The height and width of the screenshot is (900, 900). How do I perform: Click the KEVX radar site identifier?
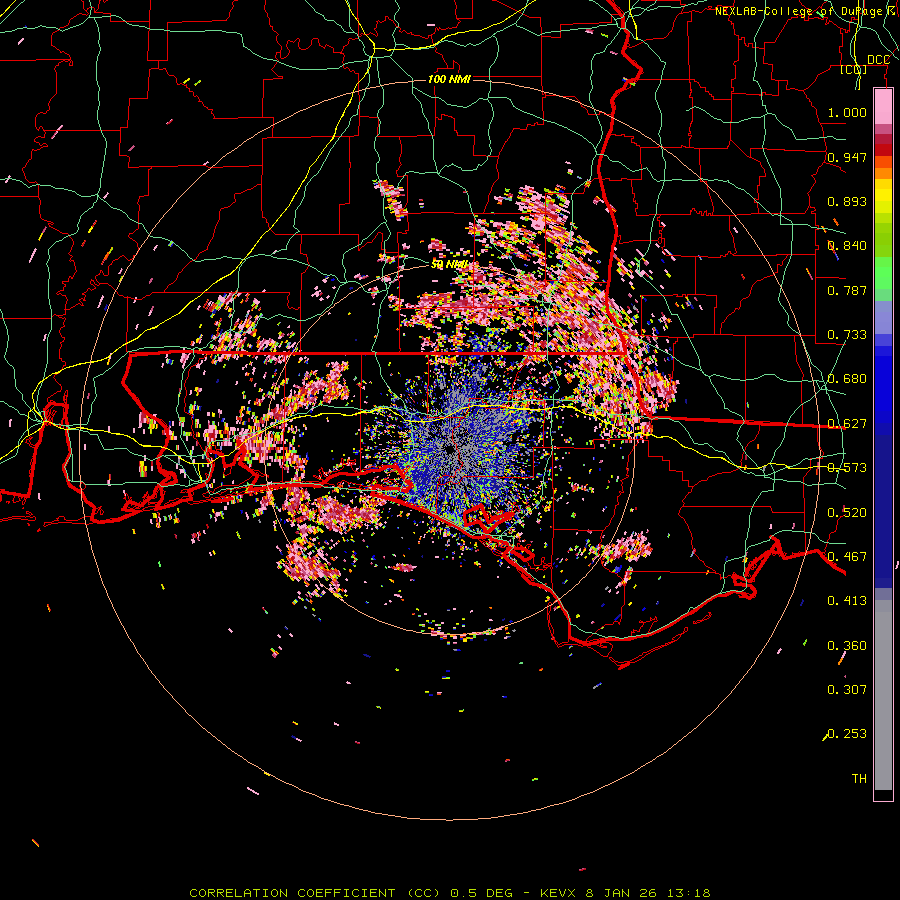click(x=559, y=893)
